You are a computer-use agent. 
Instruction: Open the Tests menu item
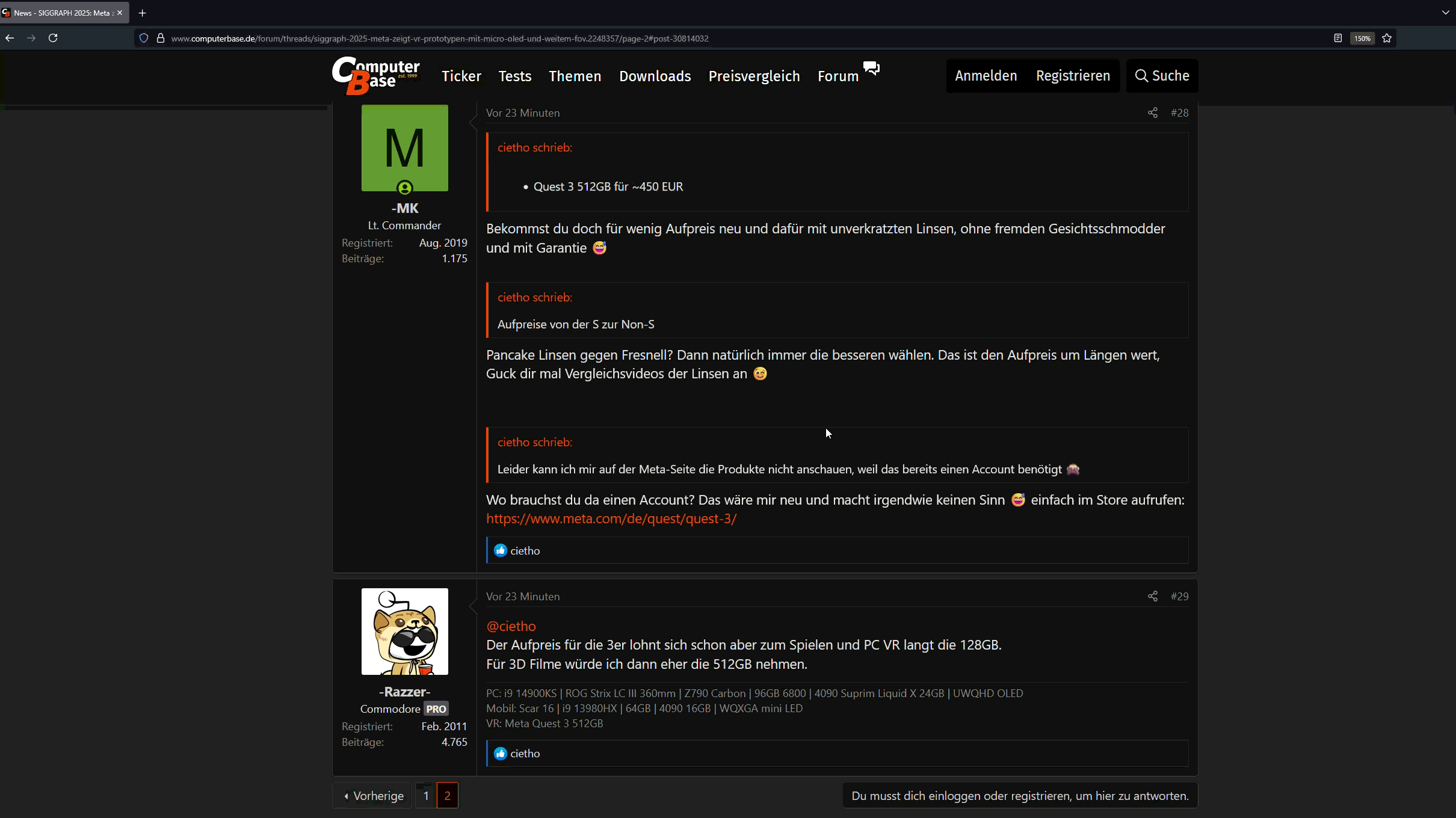point(514,76)
